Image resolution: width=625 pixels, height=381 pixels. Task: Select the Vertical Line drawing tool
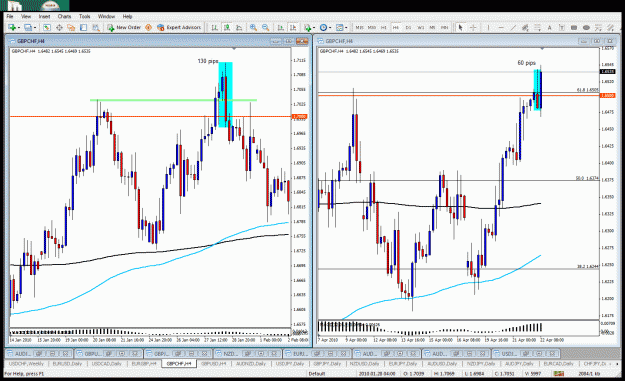pos(488,27)
